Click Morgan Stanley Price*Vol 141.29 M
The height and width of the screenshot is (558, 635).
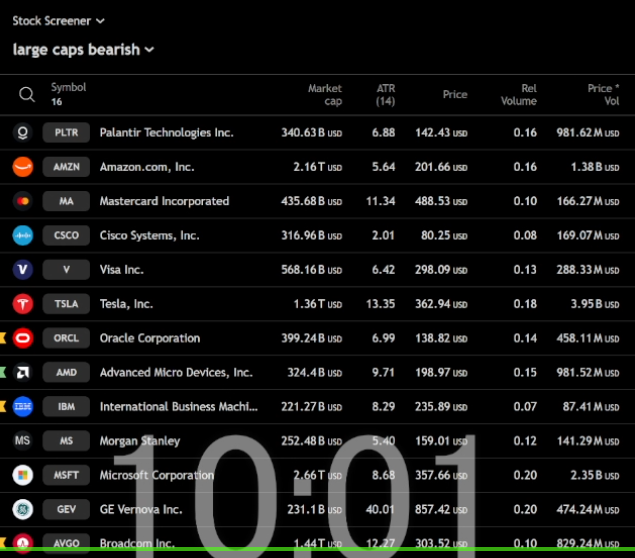click(x=588, y=441)
